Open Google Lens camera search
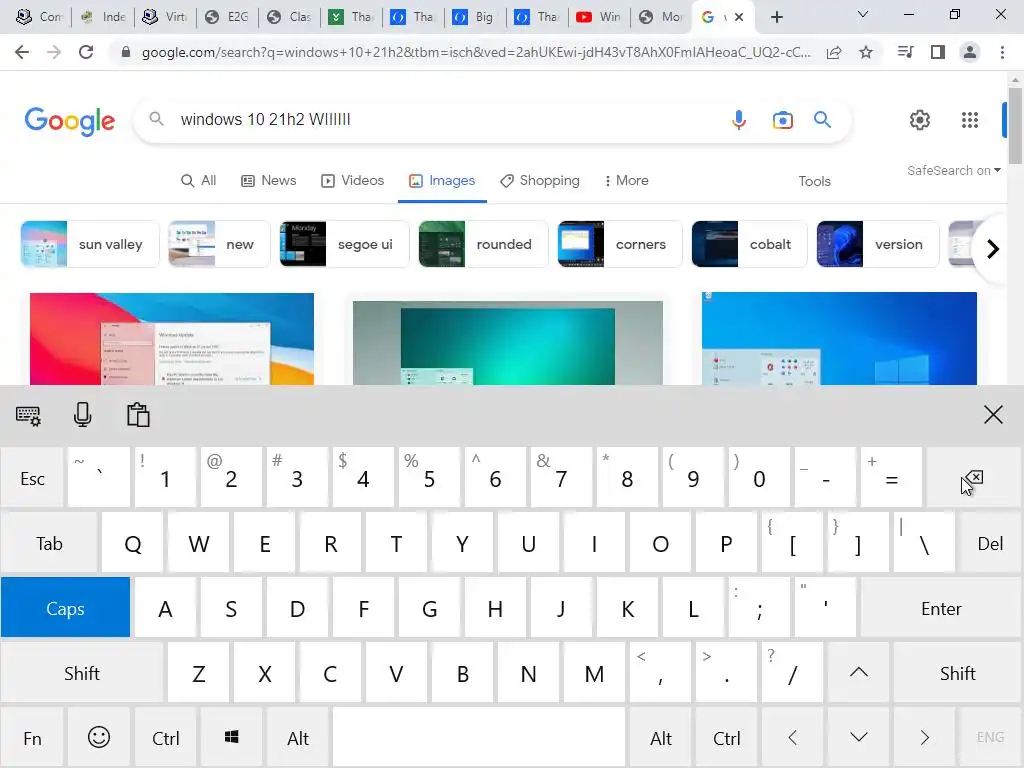Viewport: 1024px width, 768px height. coord(782,120)
